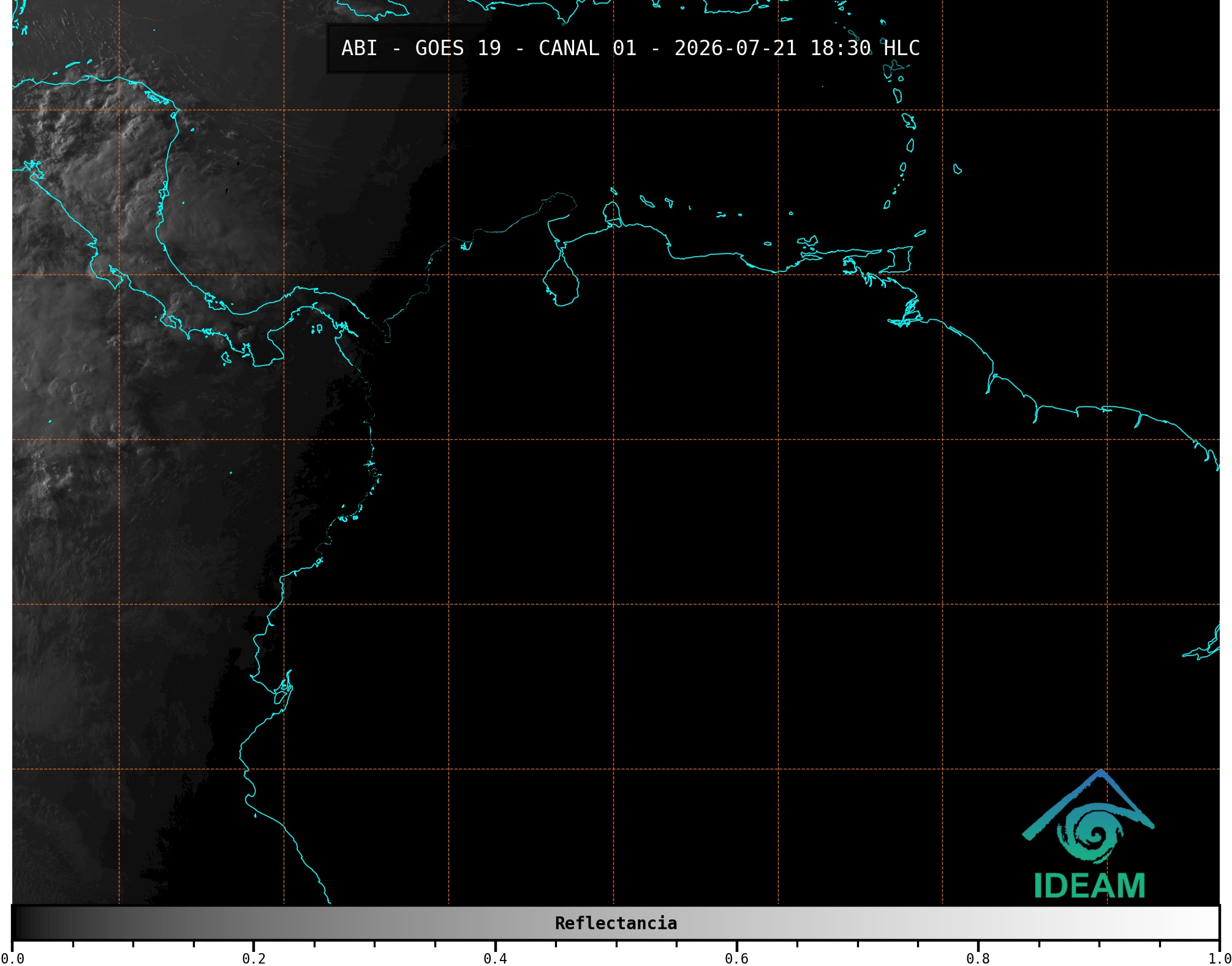Click the 0.8 colorbar tick label
1232x966 pixels.
pyautogui.click(x=978, y=958)
